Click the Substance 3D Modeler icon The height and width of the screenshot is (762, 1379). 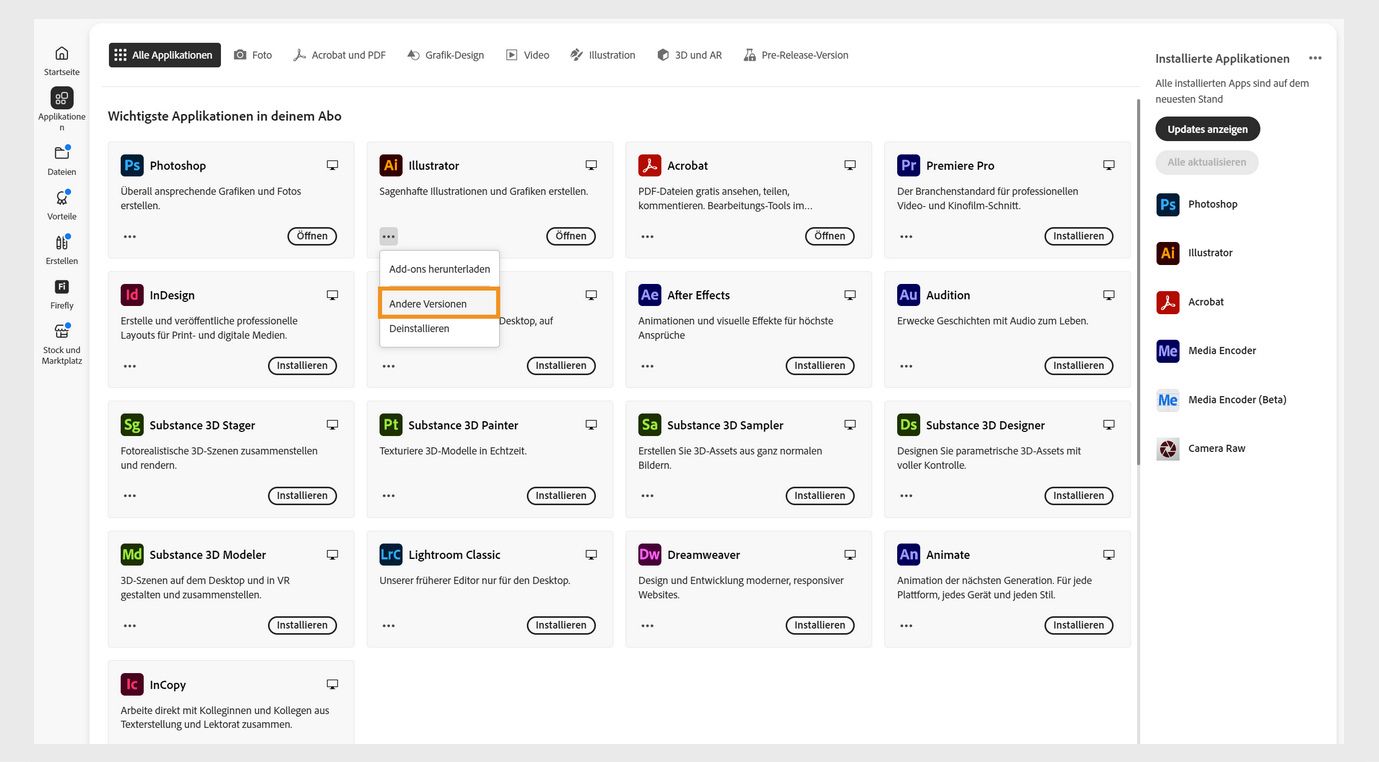coord(132,554)
